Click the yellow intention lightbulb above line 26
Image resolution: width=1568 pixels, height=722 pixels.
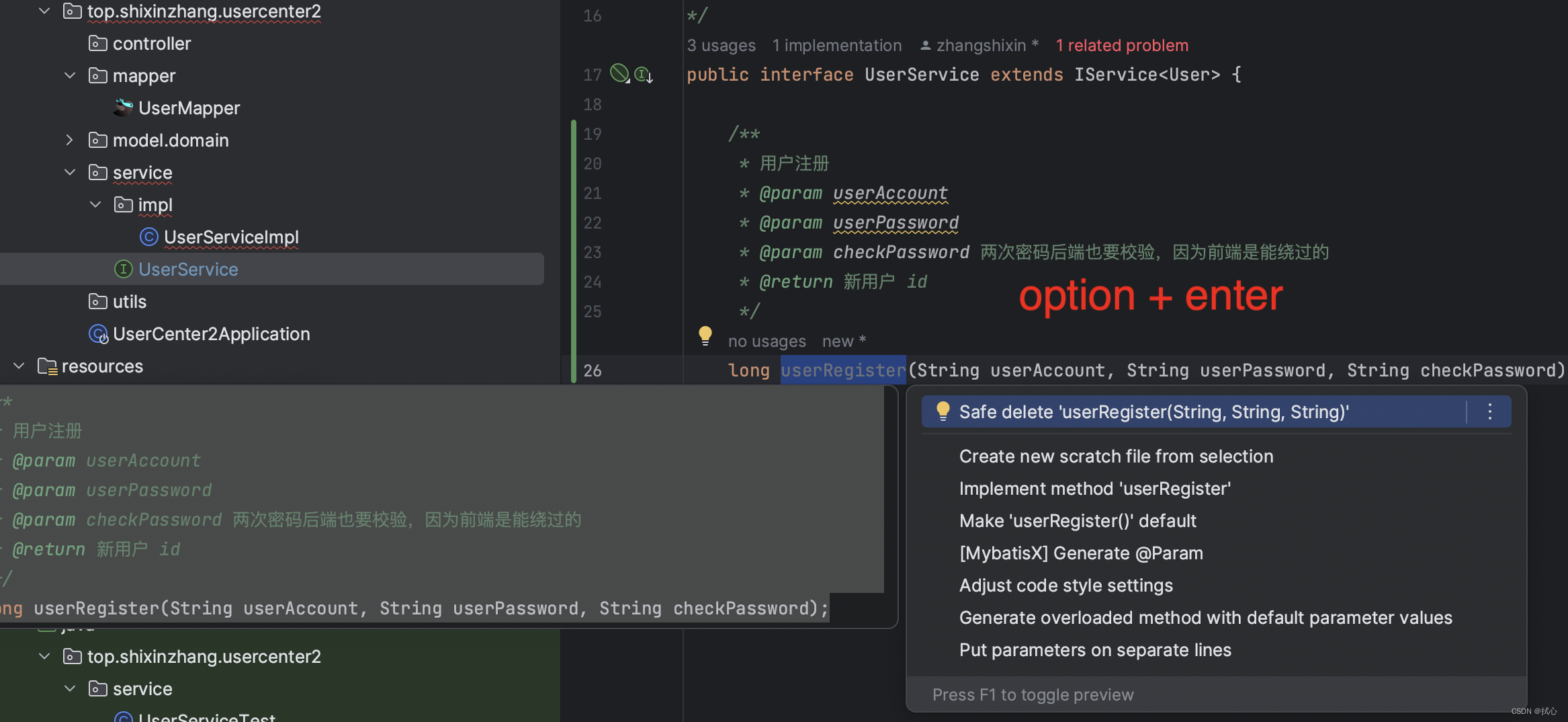[x=705, y=335]
